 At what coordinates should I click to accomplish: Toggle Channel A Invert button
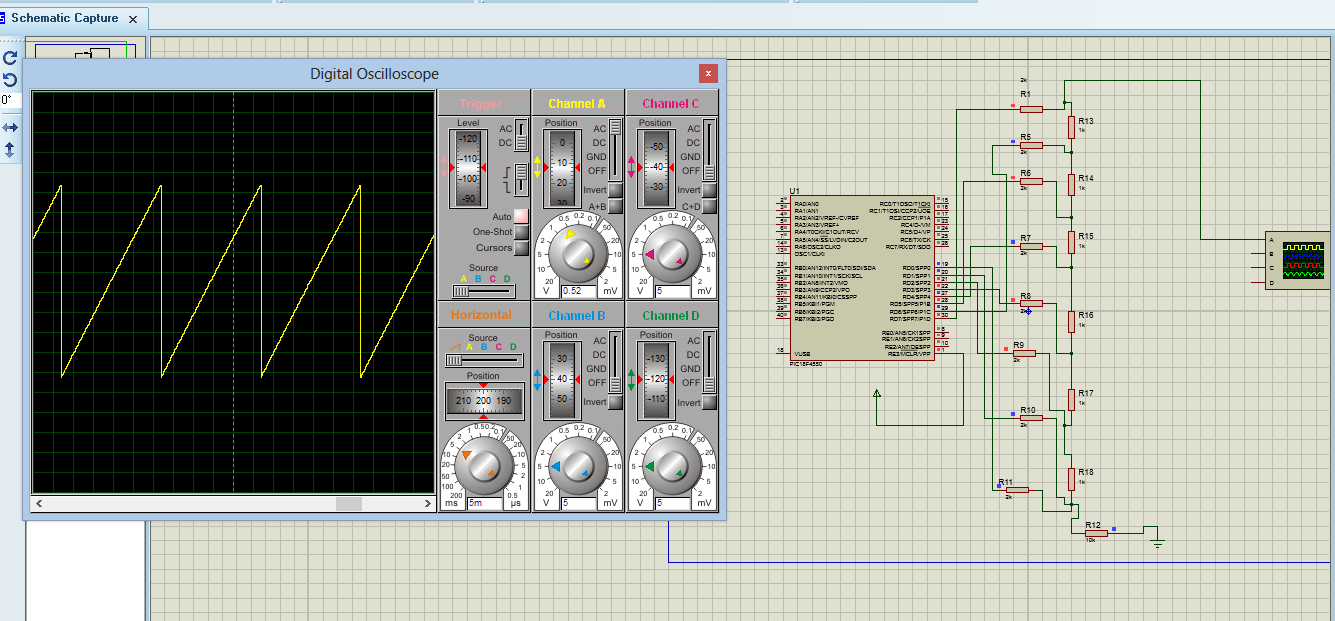[615, 190]
